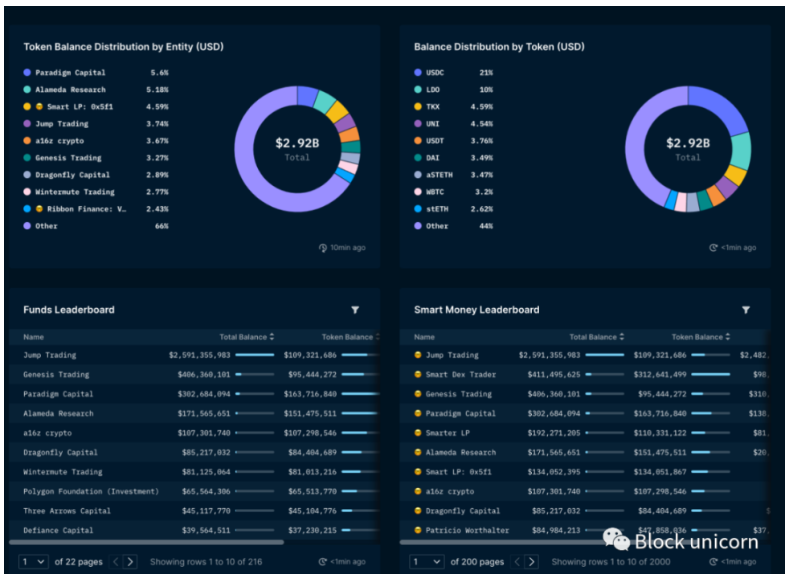Select DAI token legend entry
This screenshot has height=580, width=788.
tap(453, 158)
